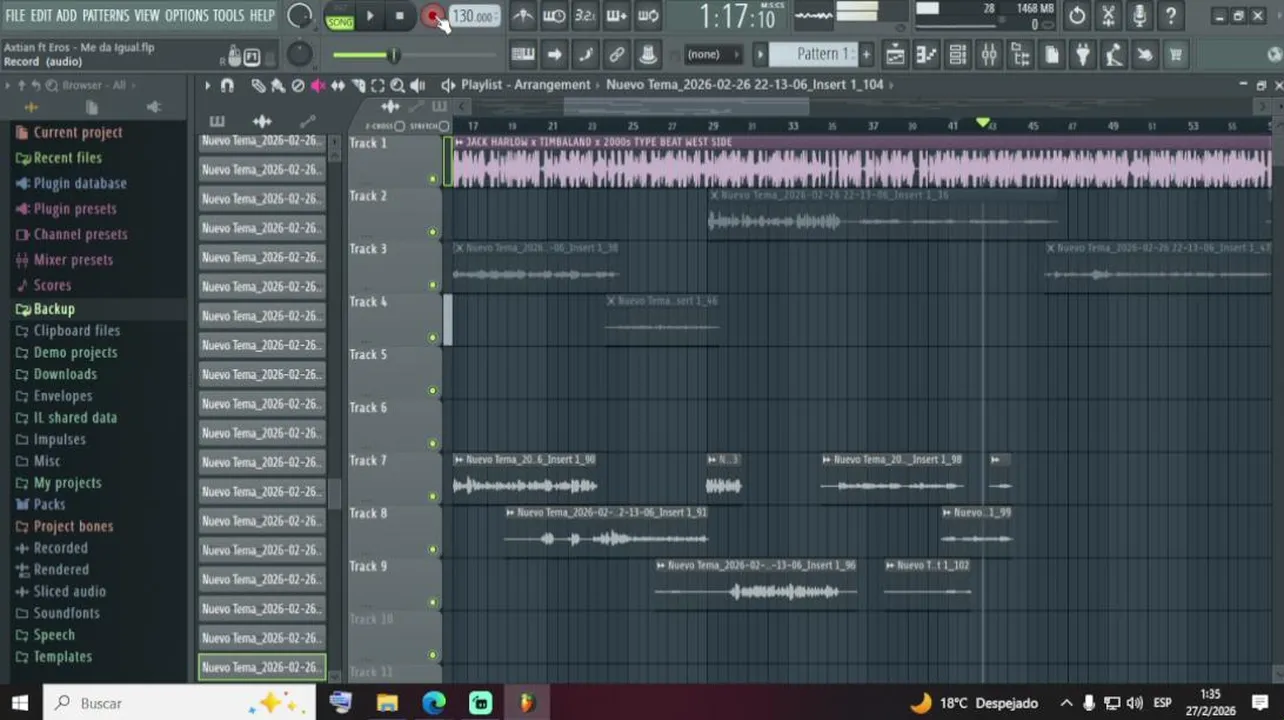Adjust the main volume knob
This screenshot has height=720, width=1284.
[299, 16]
